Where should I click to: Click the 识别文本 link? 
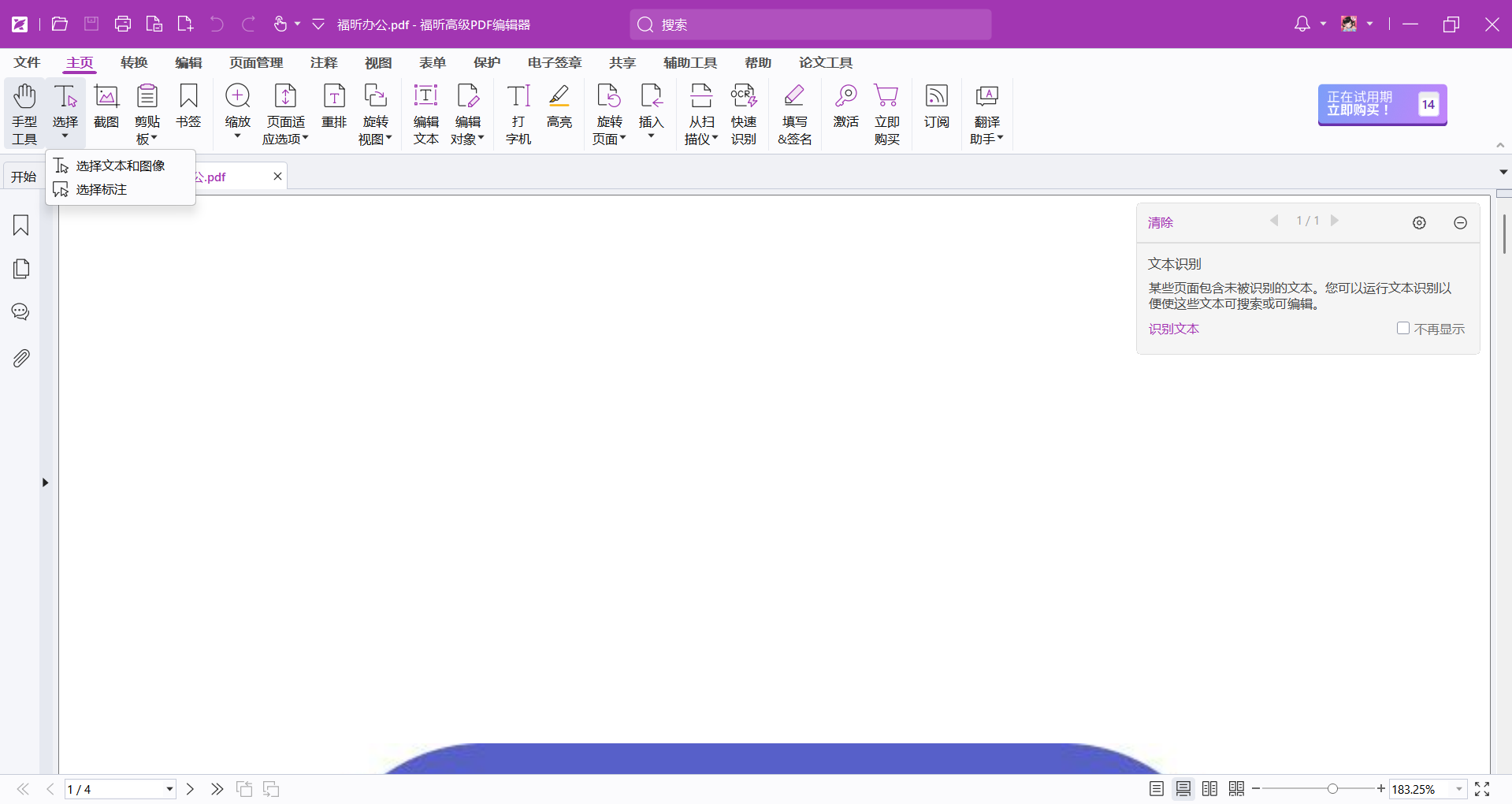click(x=1173, y=329)
